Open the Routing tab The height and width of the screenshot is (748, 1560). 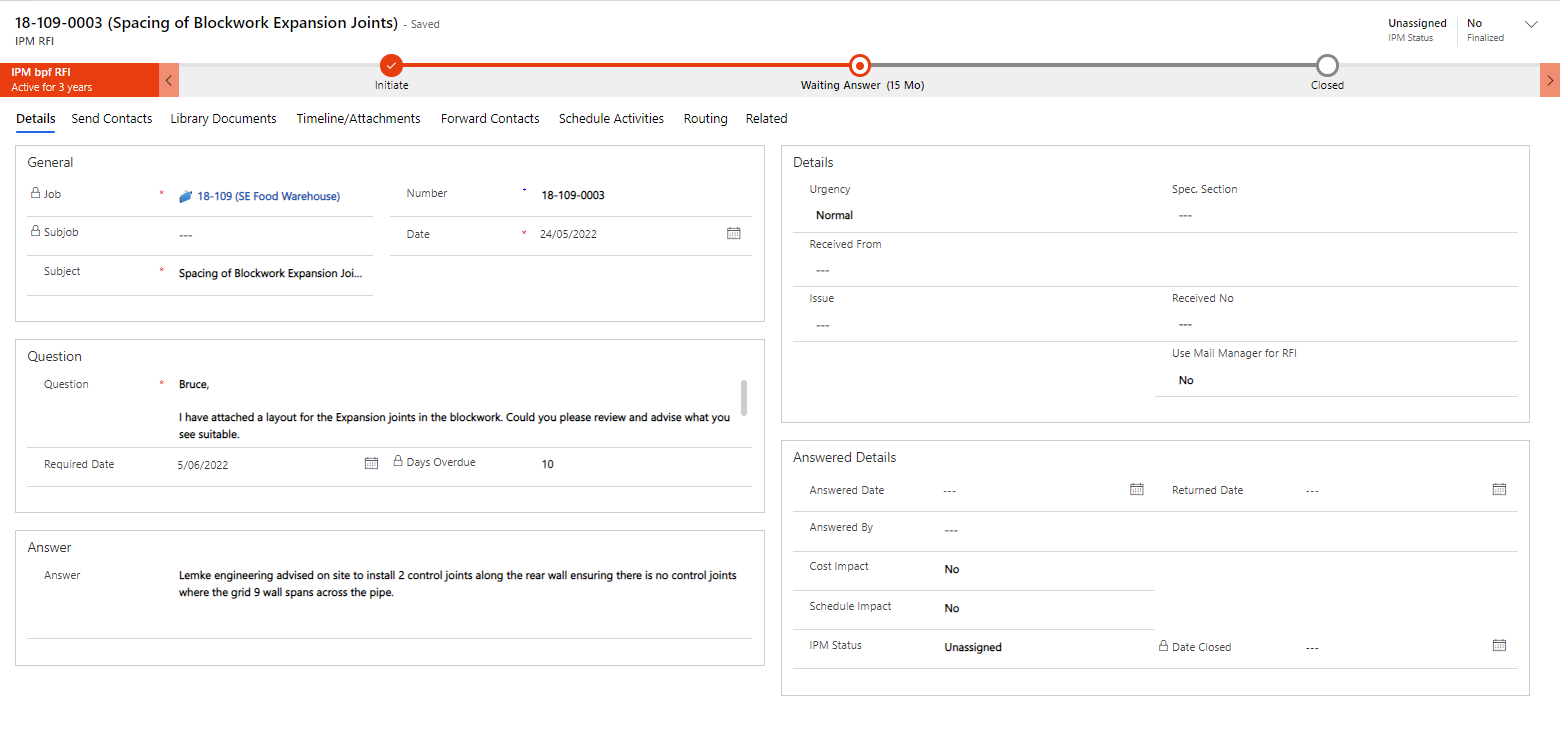705,118
